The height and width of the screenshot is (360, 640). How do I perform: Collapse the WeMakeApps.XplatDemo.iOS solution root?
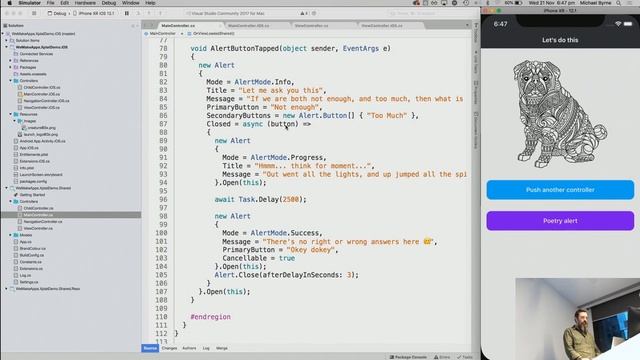coord(3,34)
